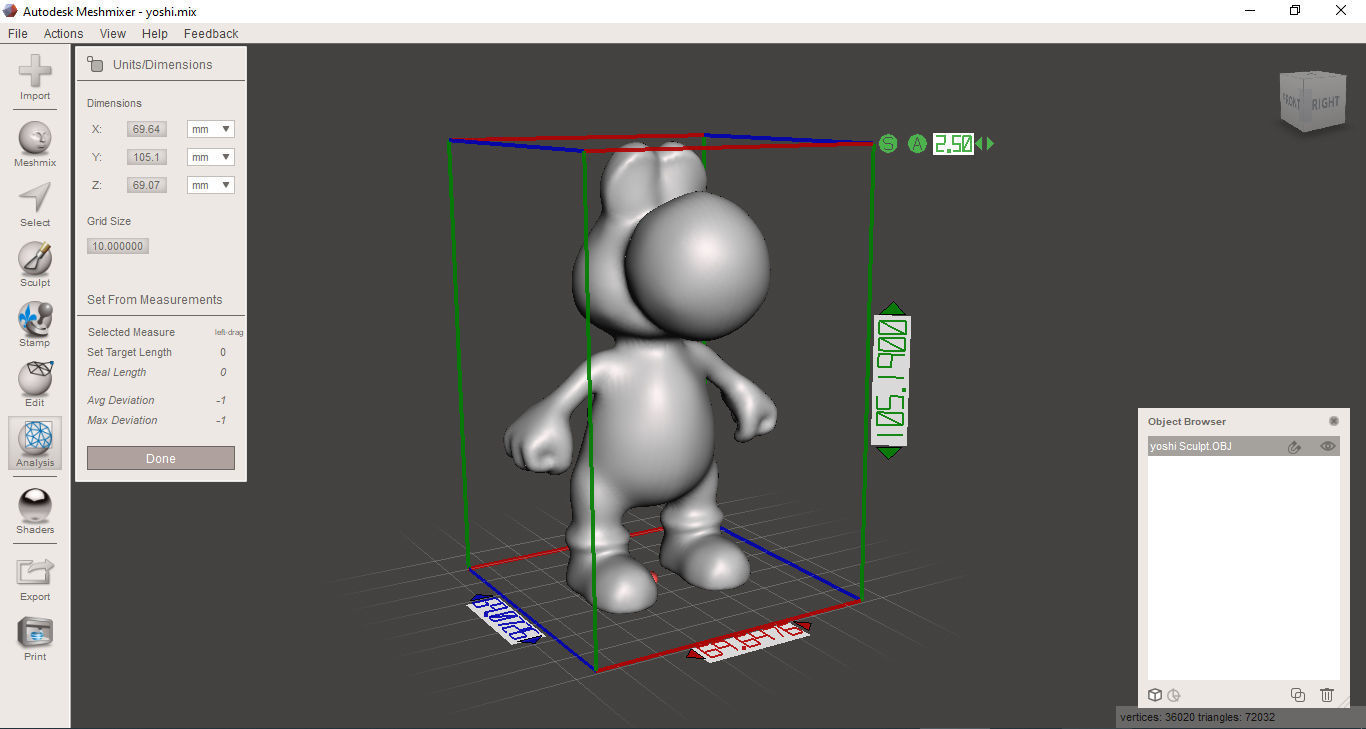Open the Z dimension units dropdown
The width and height of the screenshot is (1366, 729).
211,185
